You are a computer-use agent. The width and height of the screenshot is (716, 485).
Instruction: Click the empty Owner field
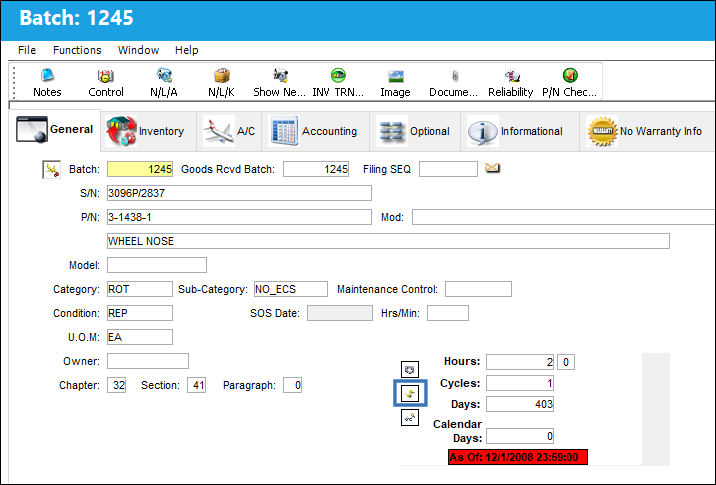click(x=148, y=361)
